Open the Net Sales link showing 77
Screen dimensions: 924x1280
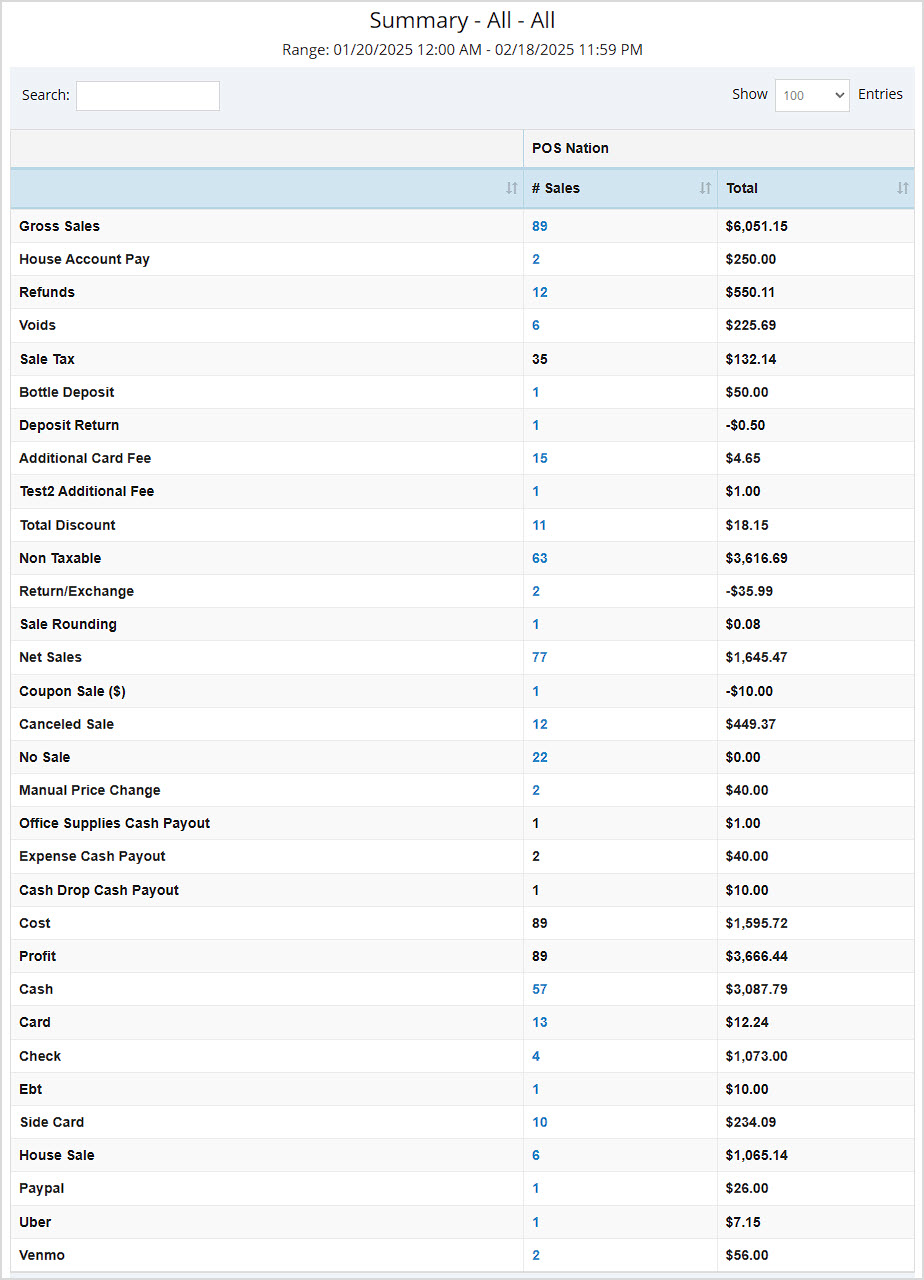tap(539, 657)
